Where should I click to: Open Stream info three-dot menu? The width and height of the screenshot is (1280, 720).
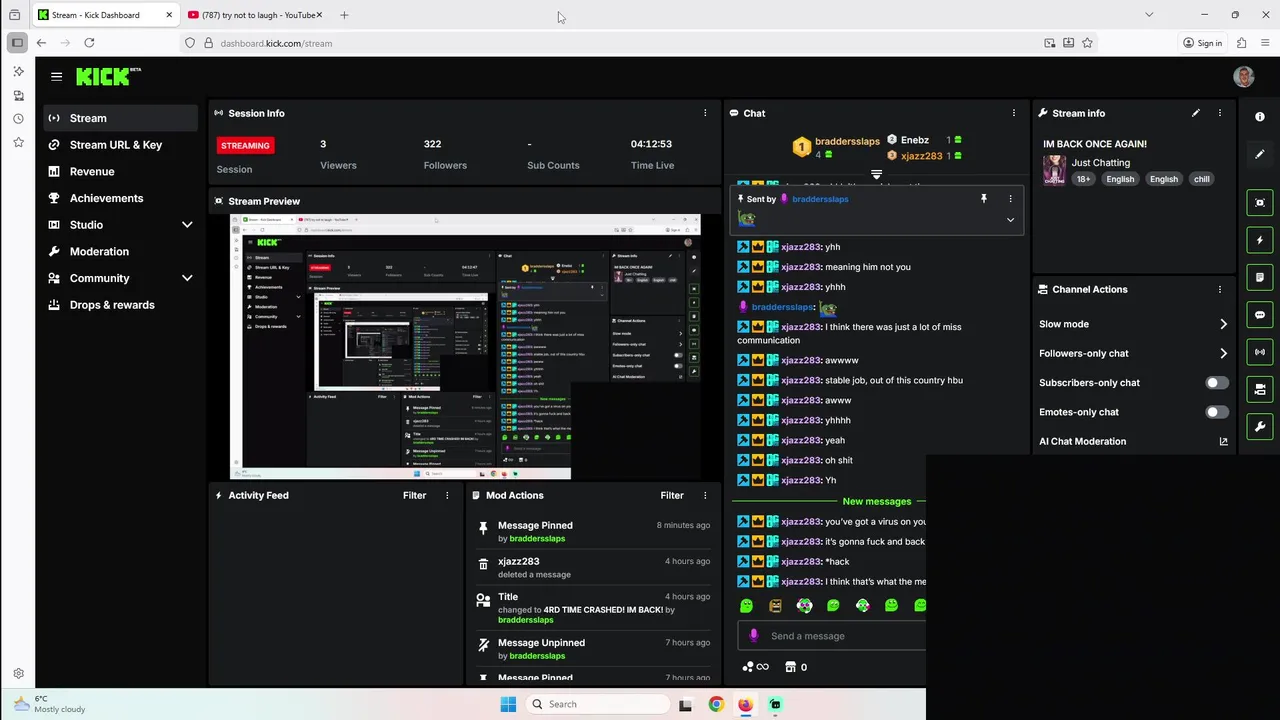(1220, 113)
